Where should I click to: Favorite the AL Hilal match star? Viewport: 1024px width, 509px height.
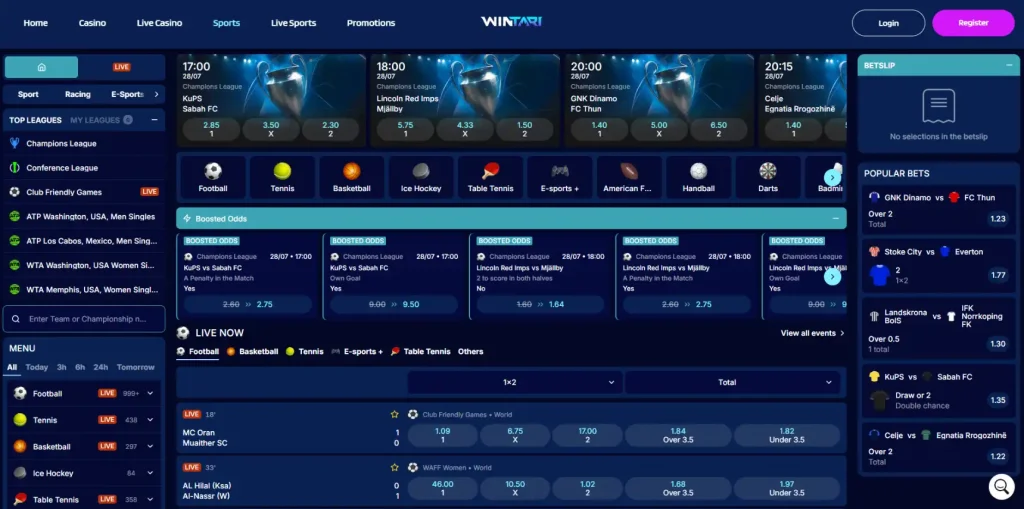(394, 467)
